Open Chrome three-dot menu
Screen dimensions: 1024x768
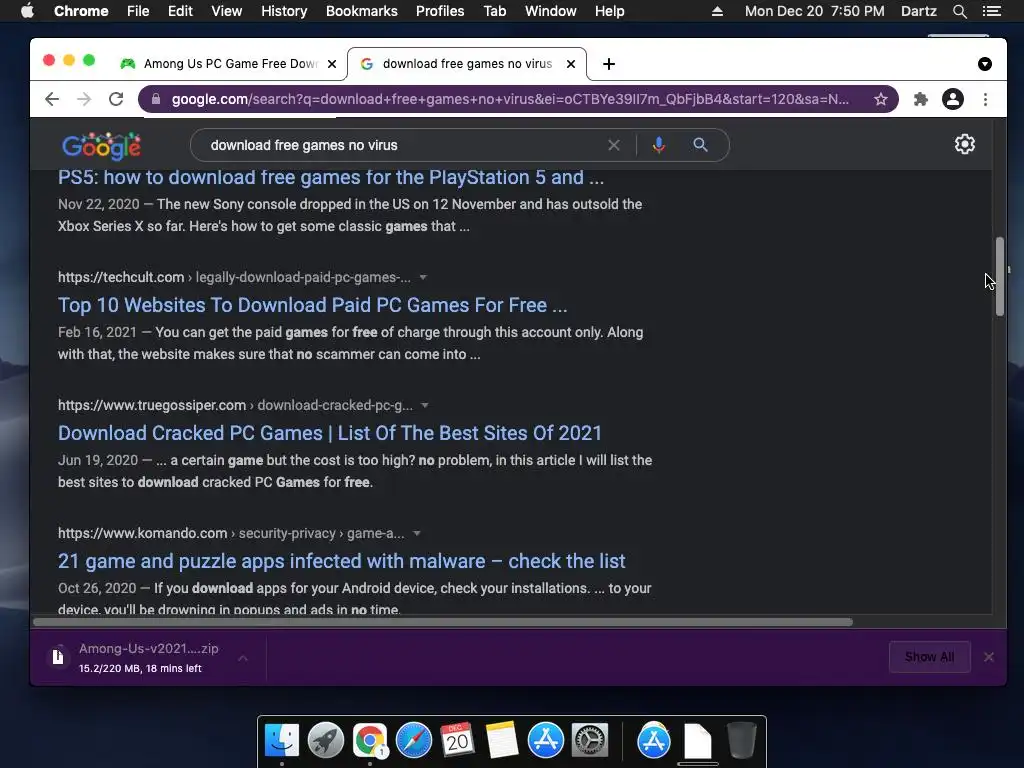coord(985,99)
